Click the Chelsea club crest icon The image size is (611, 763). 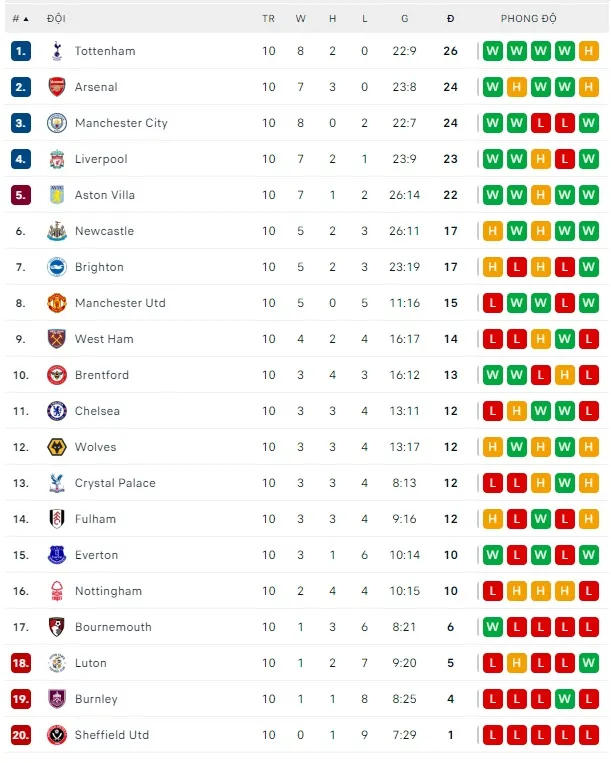(56, 411)
